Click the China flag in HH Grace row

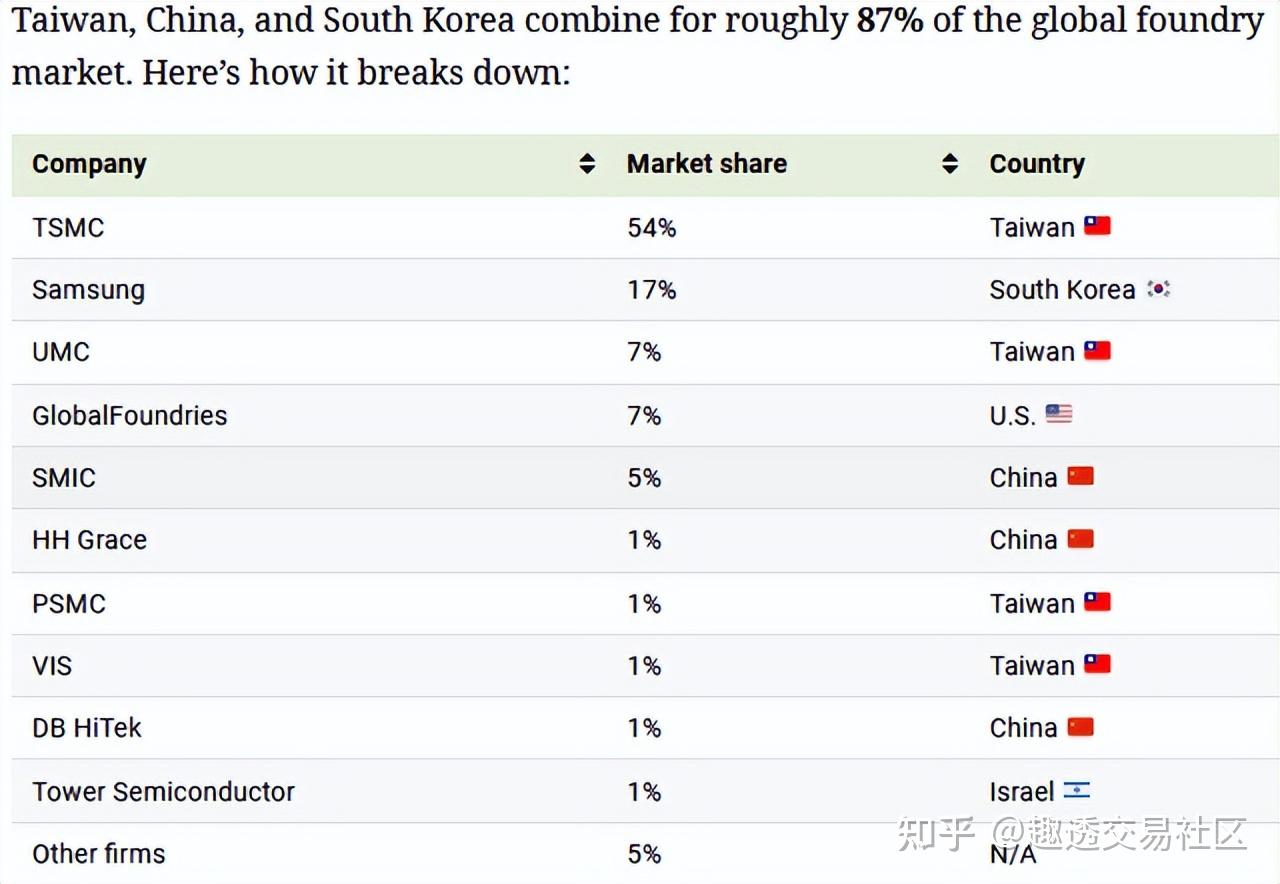[x=1080, y=539]
